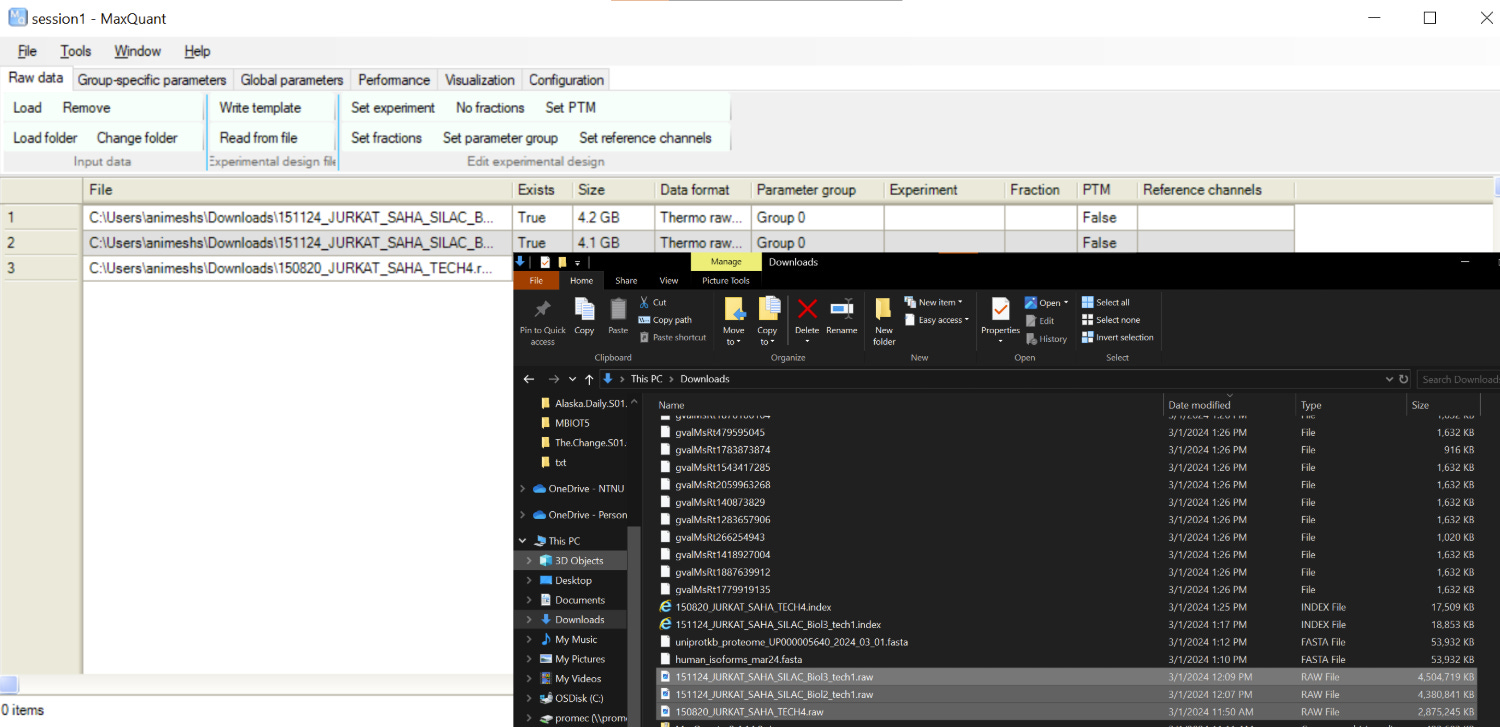The width and height of the screenshot is (1500, 727).
Task: Open Picture Tools tab in Explorer
Action: pyautogui.click(x=726, y=281)
